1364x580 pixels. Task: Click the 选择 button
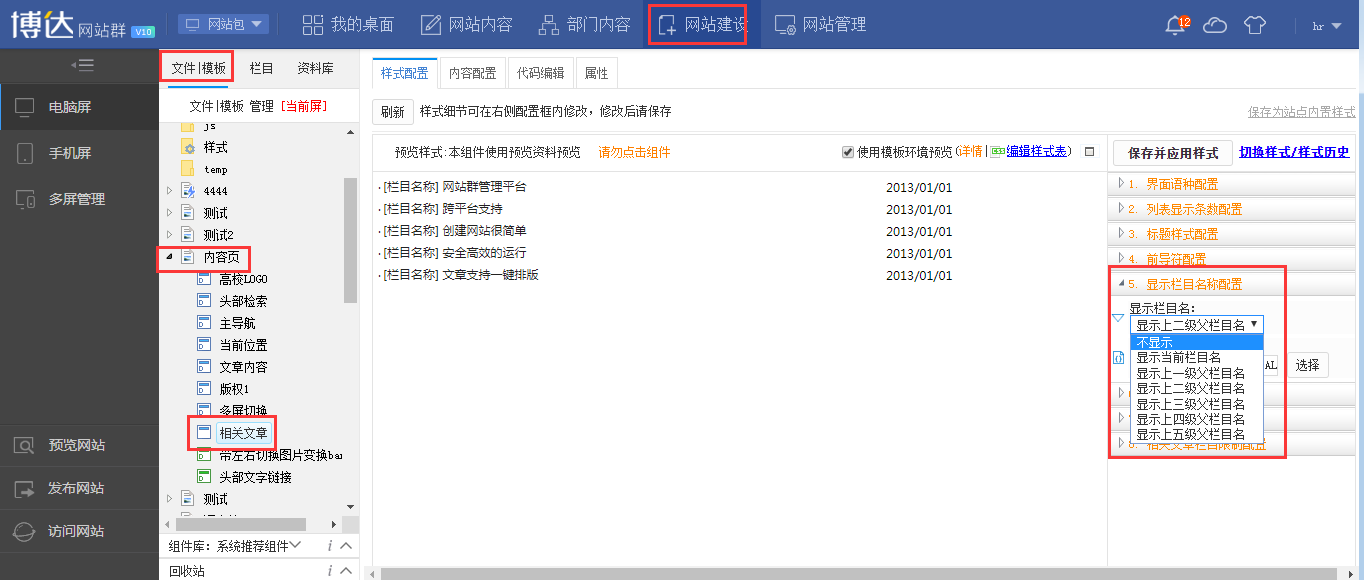[1307, 365]
